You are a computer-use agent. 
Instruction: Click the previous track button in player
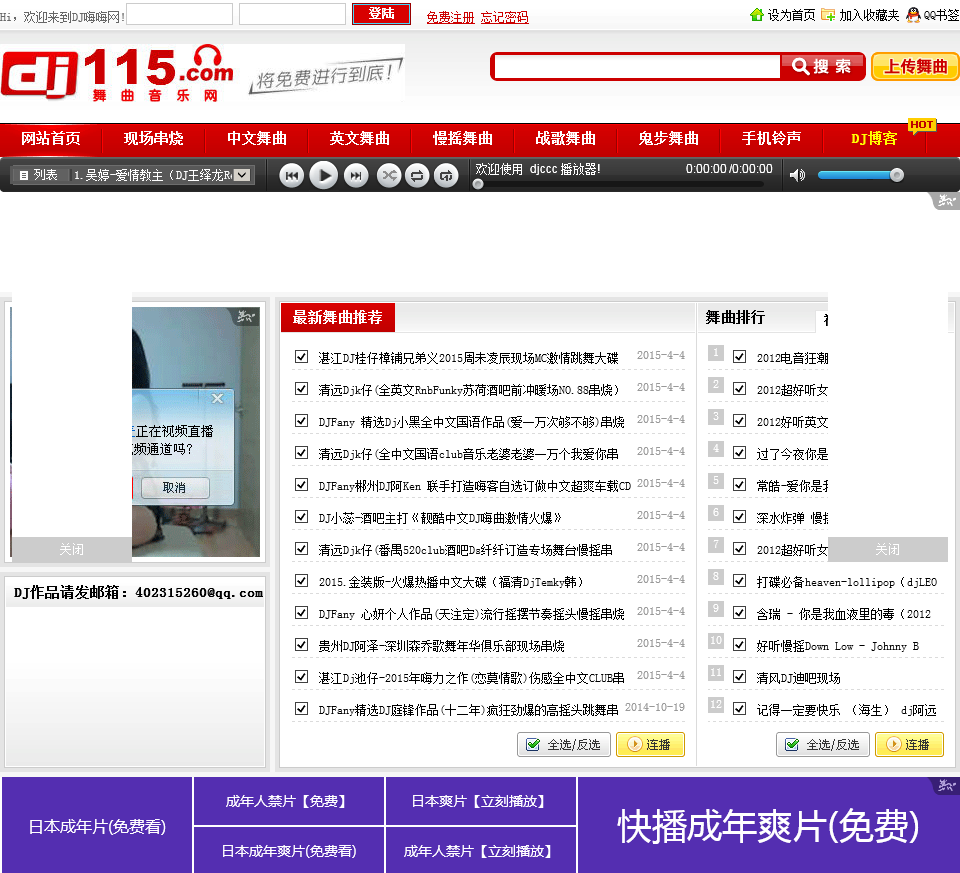pos(291,176)
